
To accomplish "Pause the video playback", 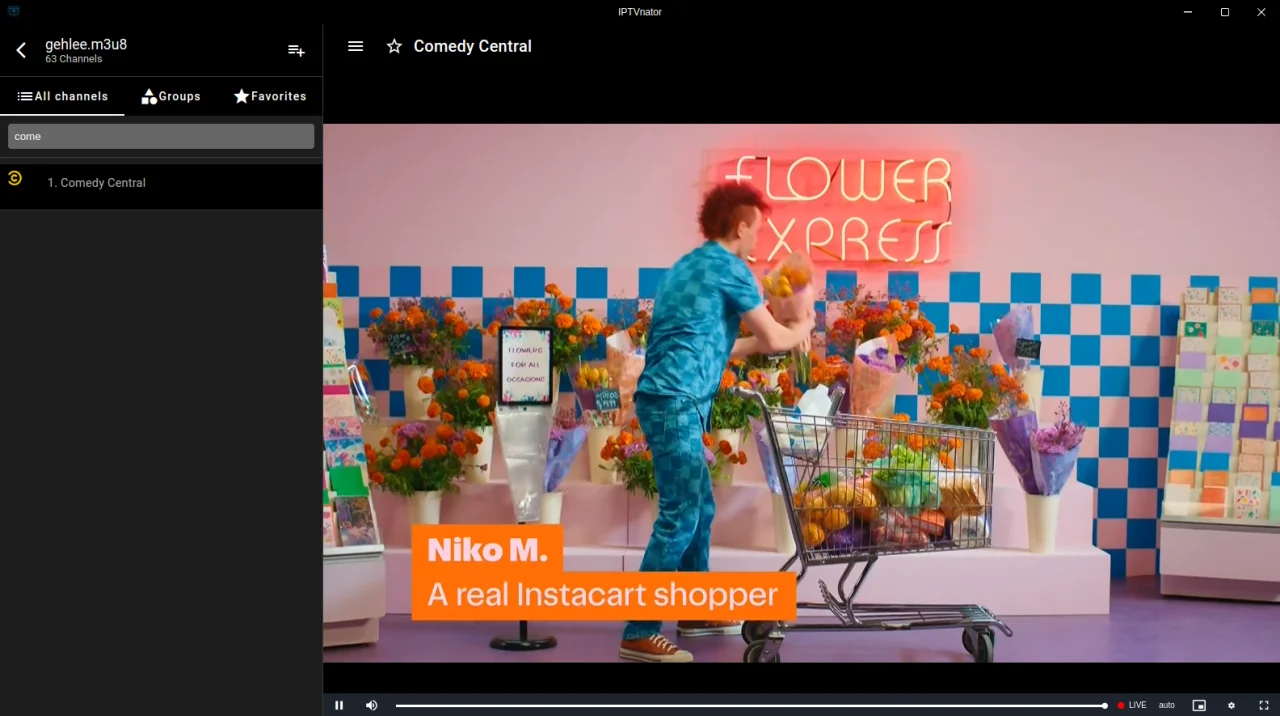I will pyautogui.click(x=339, y=705).
